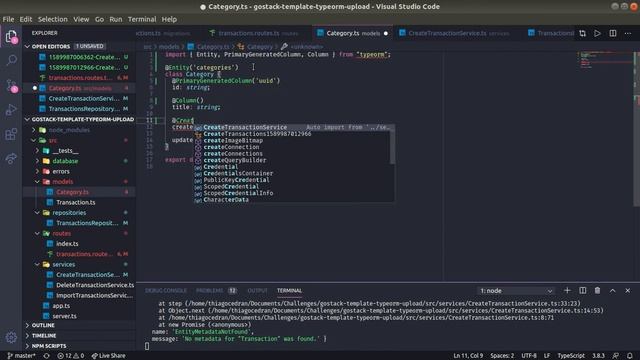Open the Manage gear settings menu
640x360 pixels.
(x=11, y=337)
